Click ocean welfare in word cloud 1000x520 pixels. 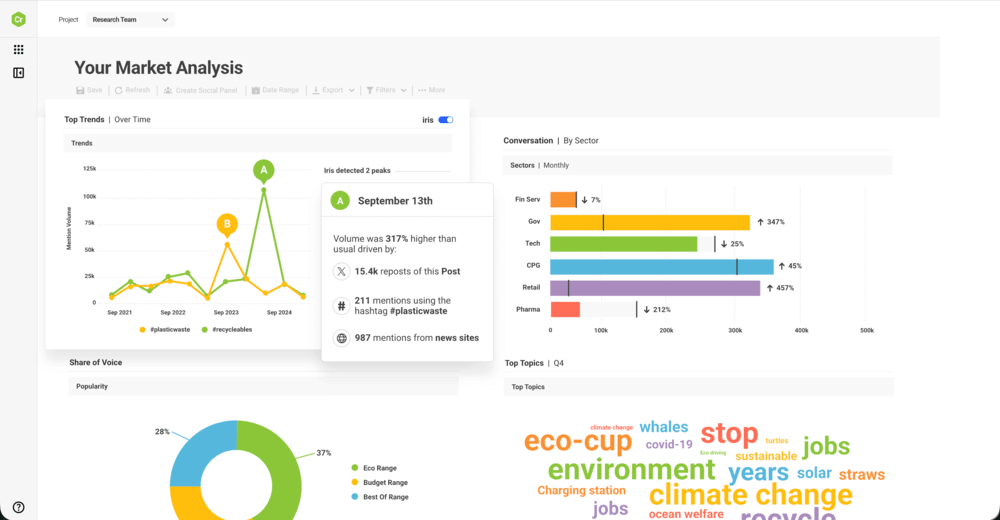click(686, 514)
